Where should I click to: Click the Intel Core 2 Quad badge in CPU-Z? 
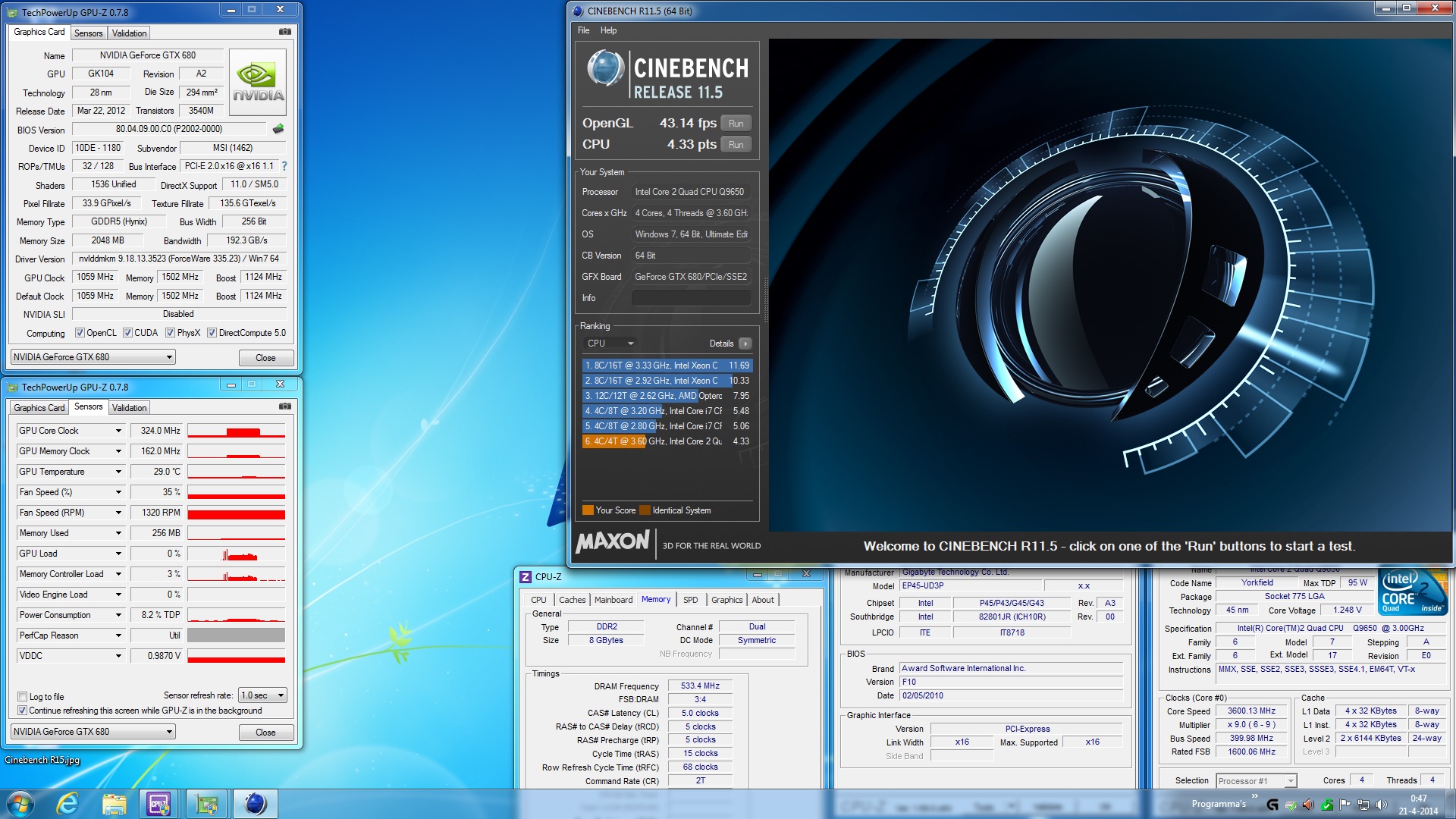coord(1413,591)
